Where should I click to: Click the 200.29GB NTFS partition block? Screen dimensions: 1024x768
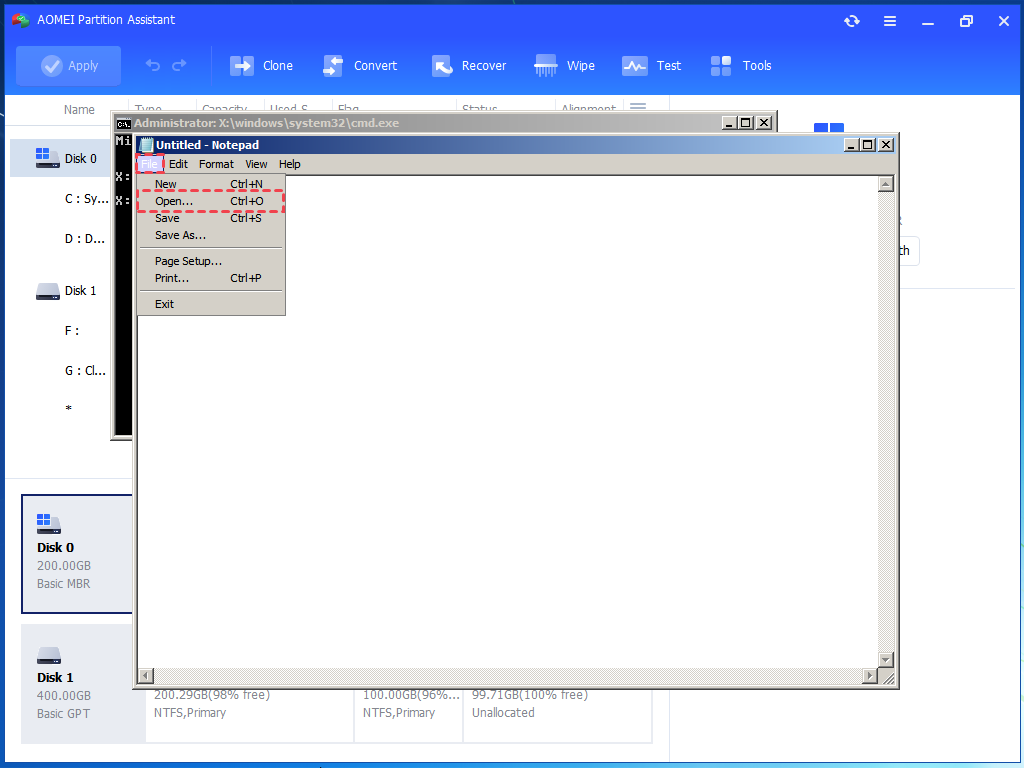[x=249, y=715]
